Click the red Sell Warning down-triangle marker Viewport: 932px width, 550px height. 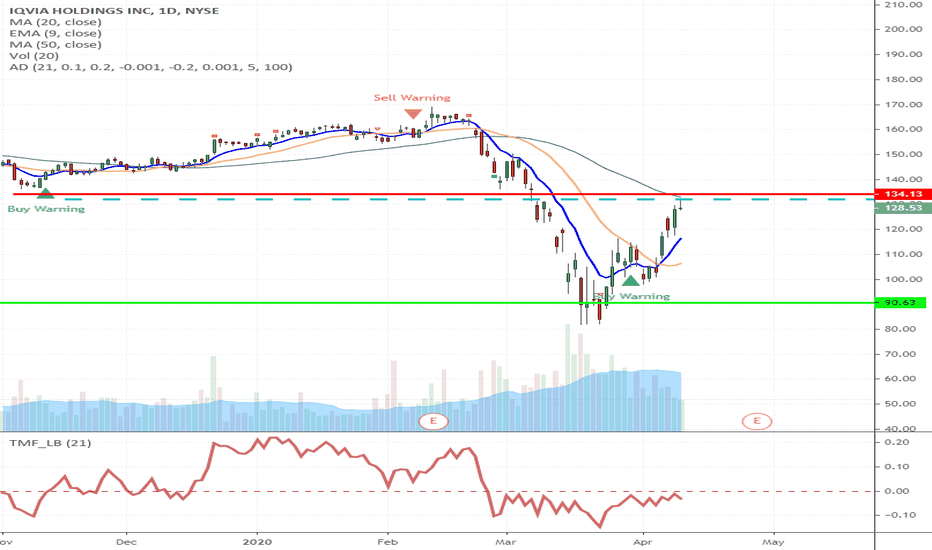pos(413,114)
